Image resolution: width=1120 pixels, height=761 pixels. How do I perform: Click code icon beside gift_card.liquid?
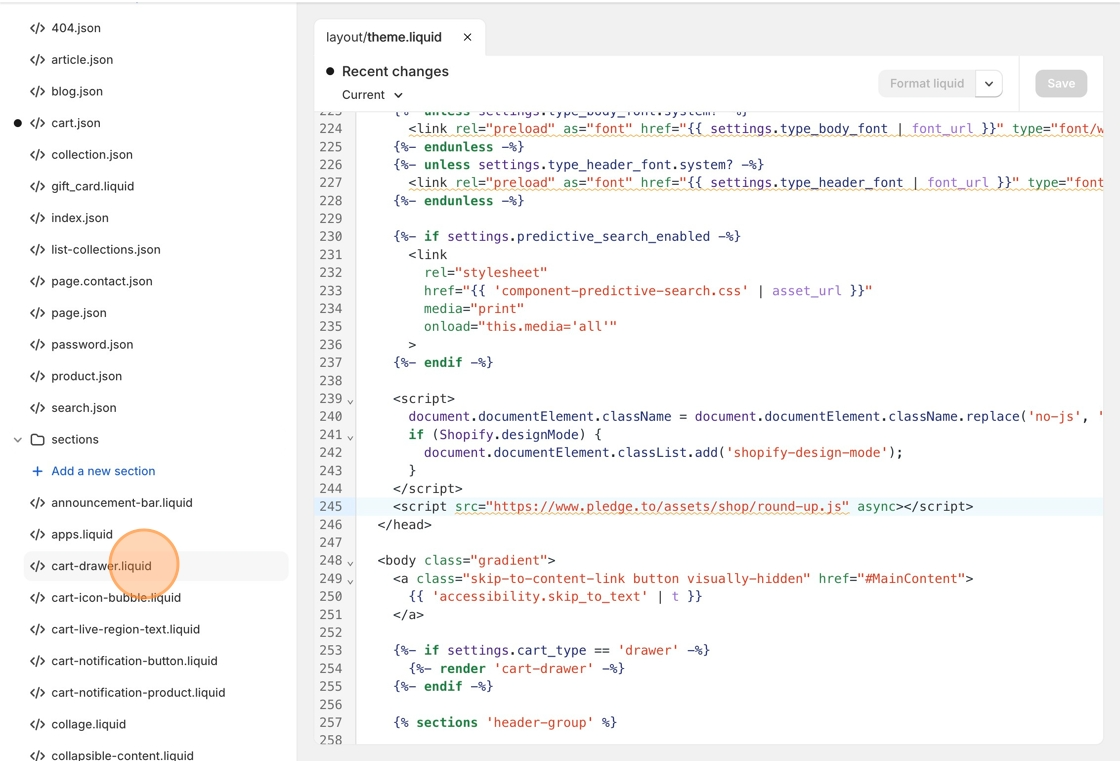[x=37, y=186]
